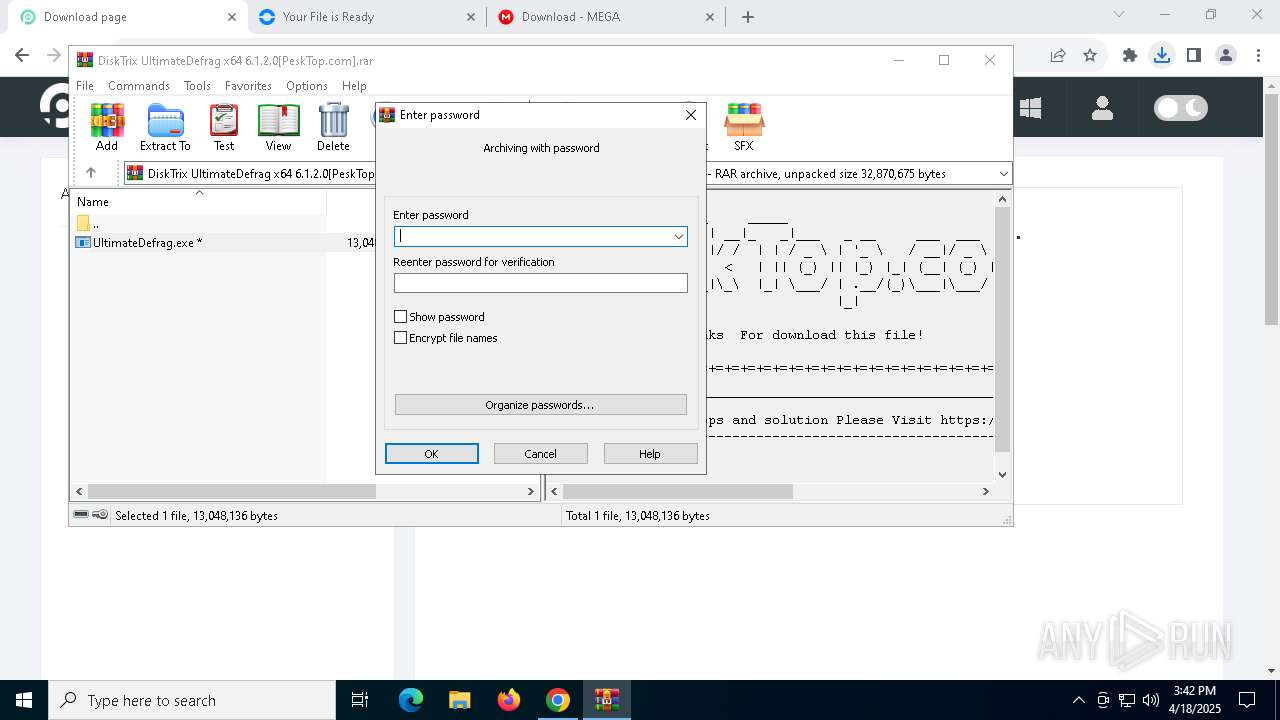
Task: Toggle the browser side panel icon
Action: click(x=1193, y=56)
